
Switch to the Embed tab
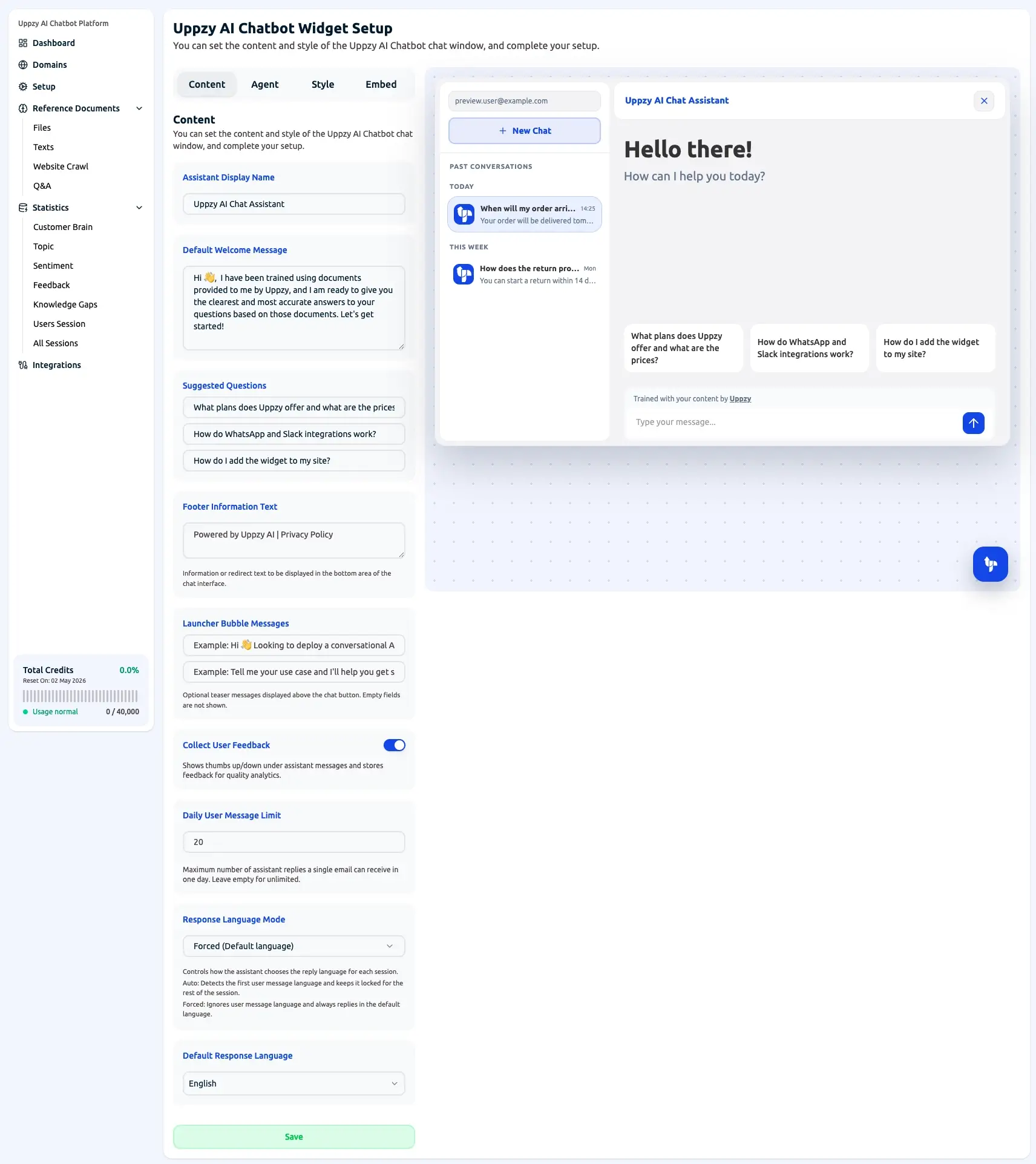click(x=381, y=85)
